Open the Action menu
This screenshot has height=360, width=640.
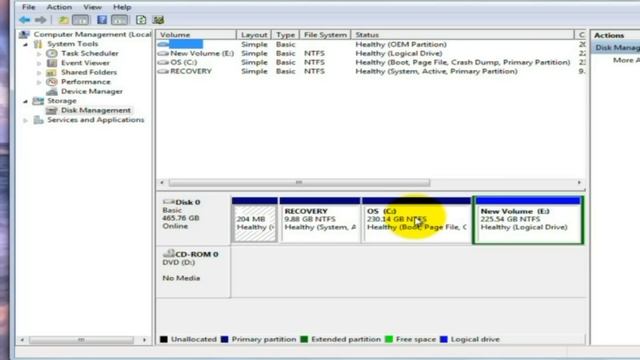[x=59, y=7]
